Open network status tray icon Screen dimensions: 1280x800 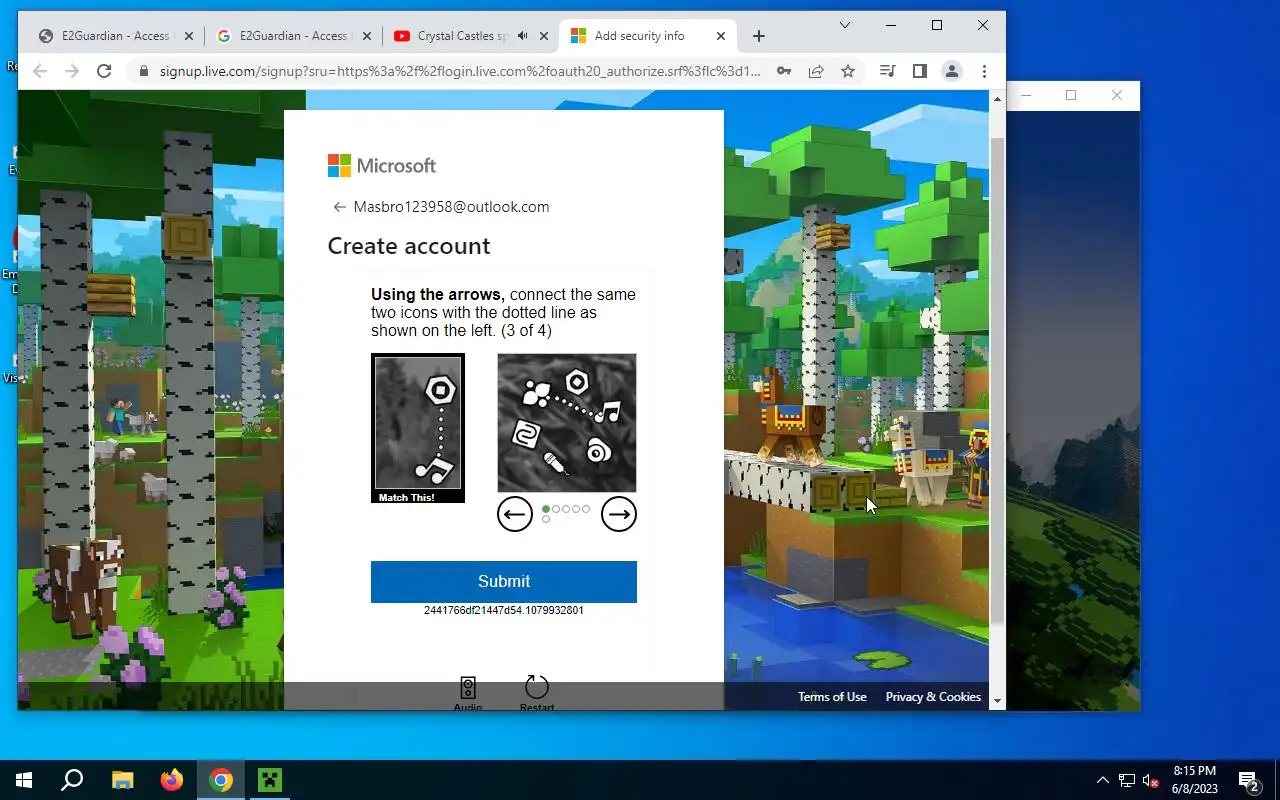pyautogui.click(x=1127, y=780)
